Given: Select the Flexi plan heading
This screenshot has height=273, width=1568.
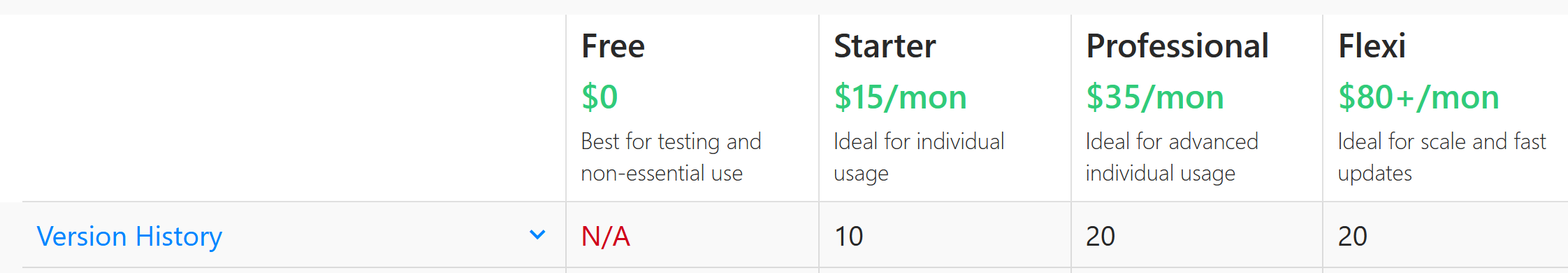Looking at the screenshot, I should point(1372,46).
